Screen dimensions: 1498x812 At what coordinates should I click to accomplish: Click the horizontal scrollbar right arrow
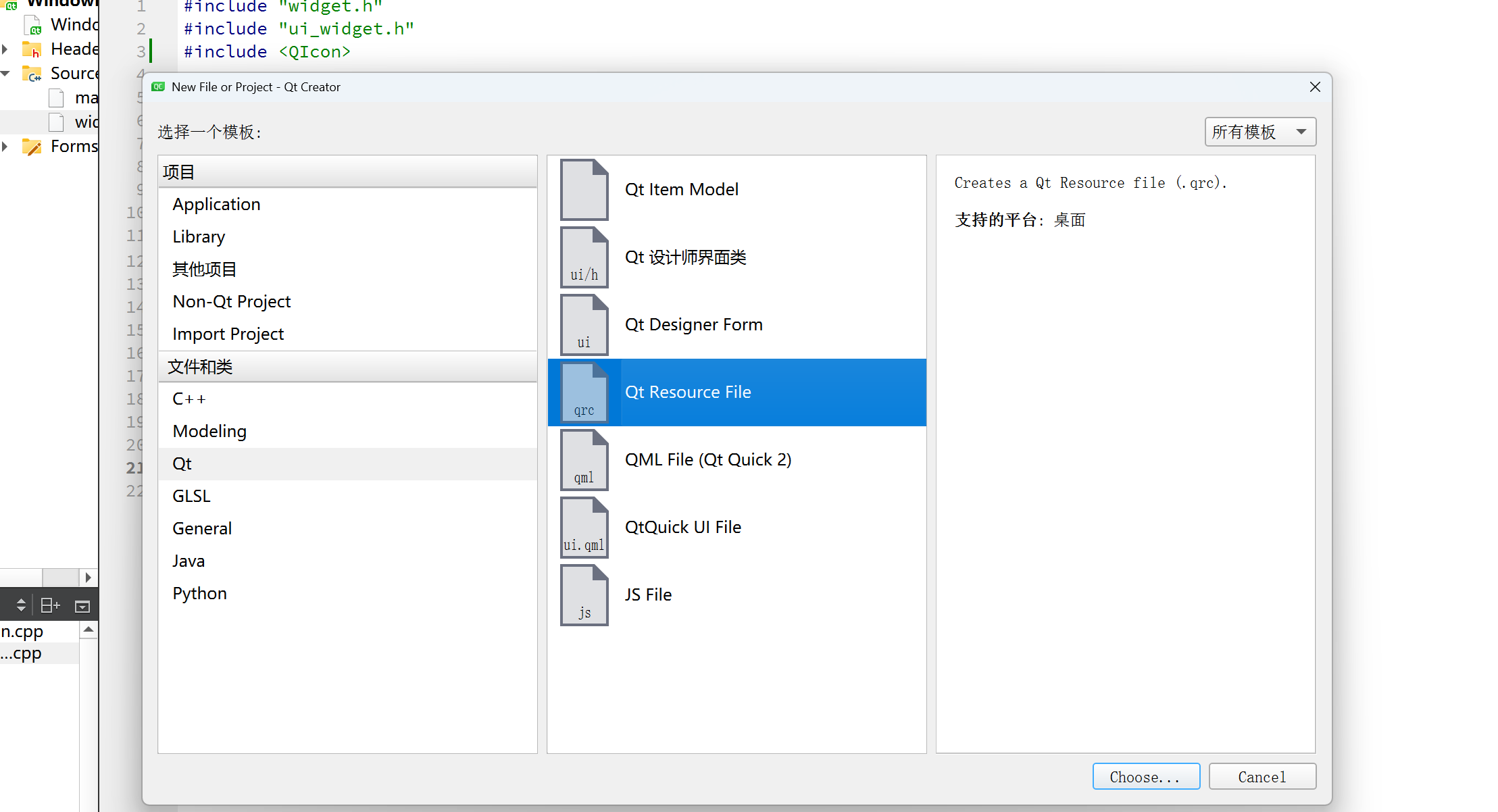[88, 578]
